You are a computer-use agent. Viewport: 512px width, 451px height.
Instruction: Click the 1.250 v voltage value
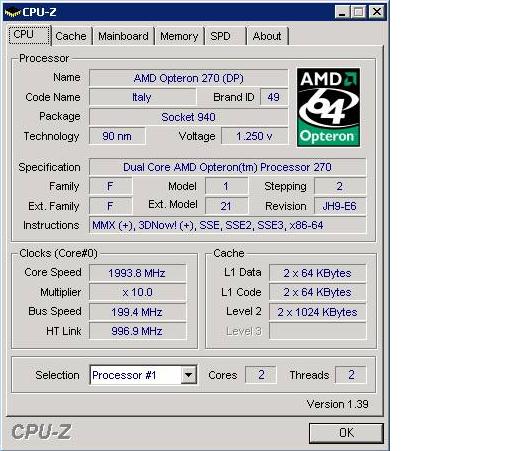[254, 136]
